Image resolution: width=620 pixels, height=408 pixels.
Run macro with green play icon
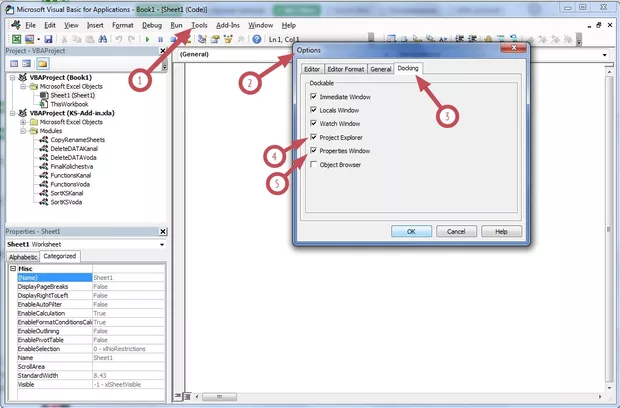pyautogui.click(x=147, y=39)
